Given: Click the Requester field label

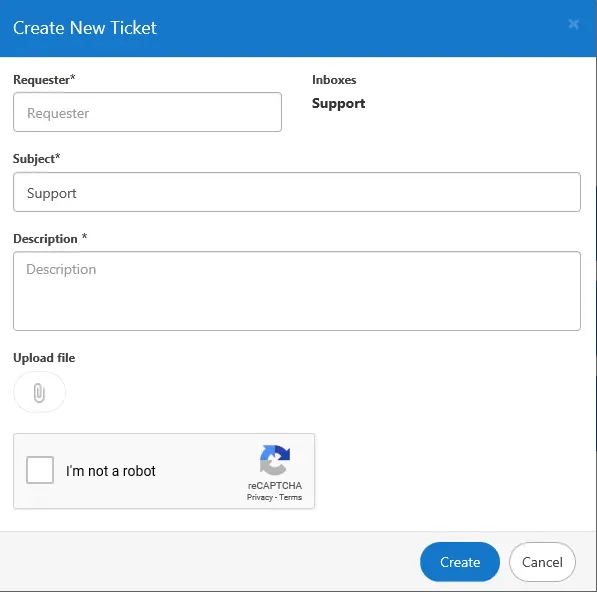Looking at the screenshot, I should pyautogui.click(x=44, y=80).
